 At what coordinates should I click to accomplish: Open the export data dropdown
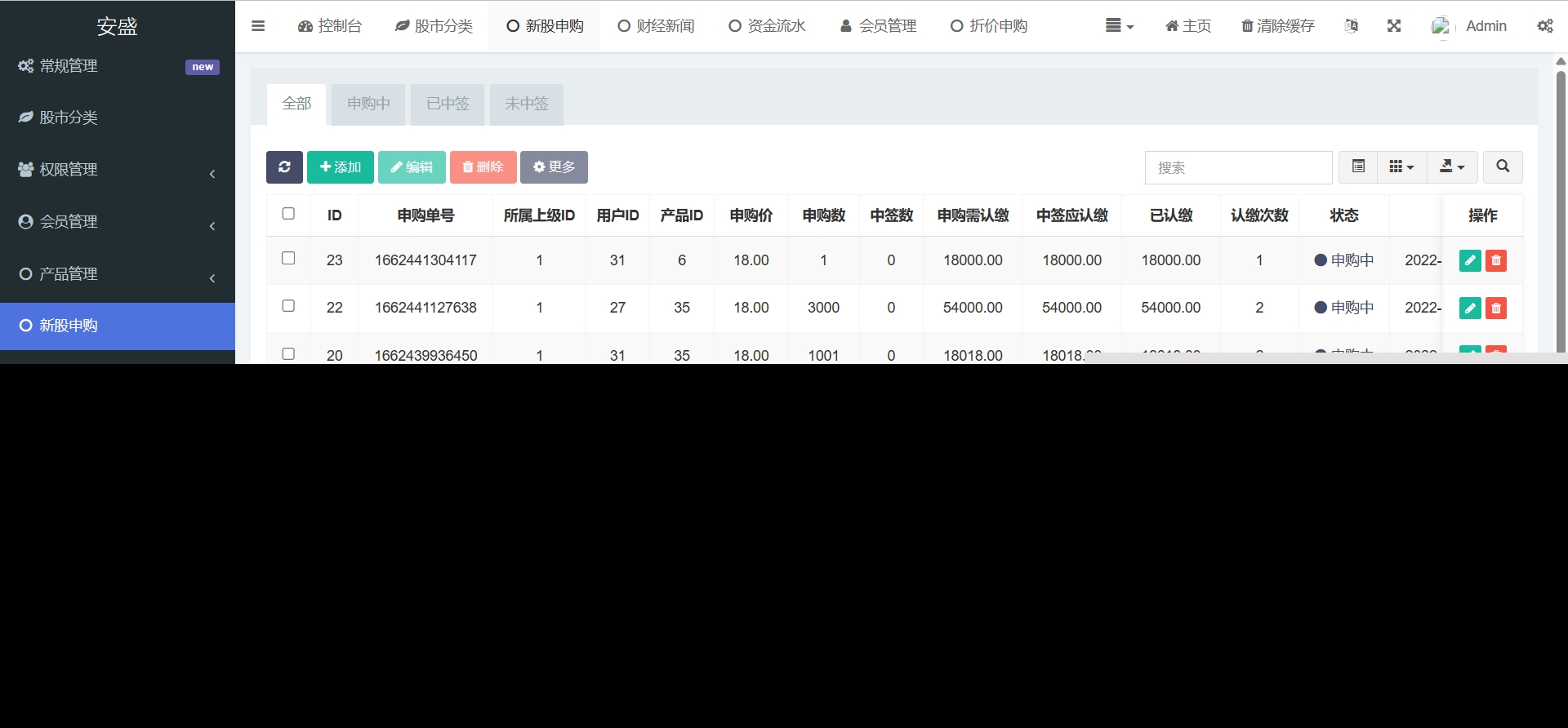[1452, 167]
